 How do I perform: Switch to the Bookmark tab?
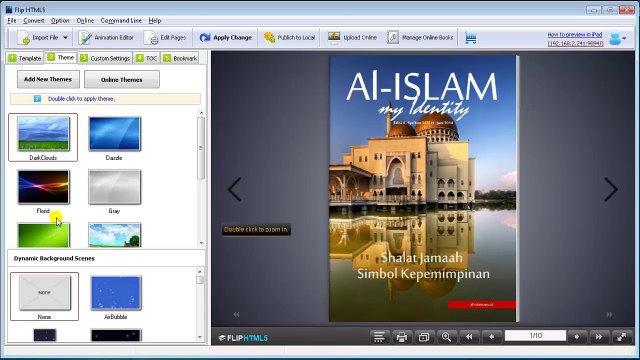[180, 58]
